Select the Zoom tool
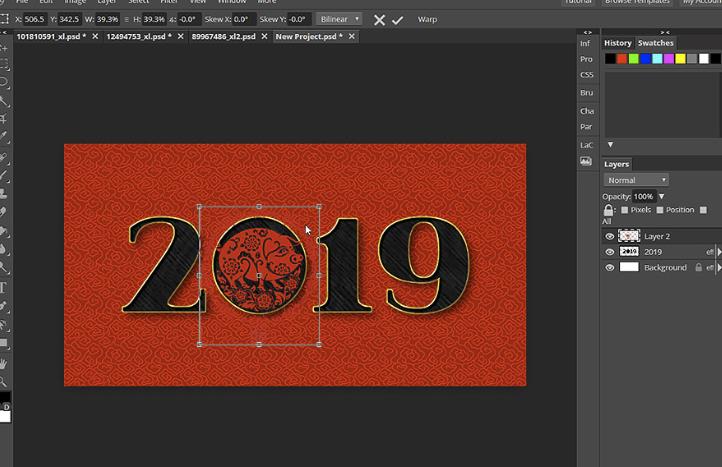The height and width of the screenshot is (467, 722). coord(4,381)
